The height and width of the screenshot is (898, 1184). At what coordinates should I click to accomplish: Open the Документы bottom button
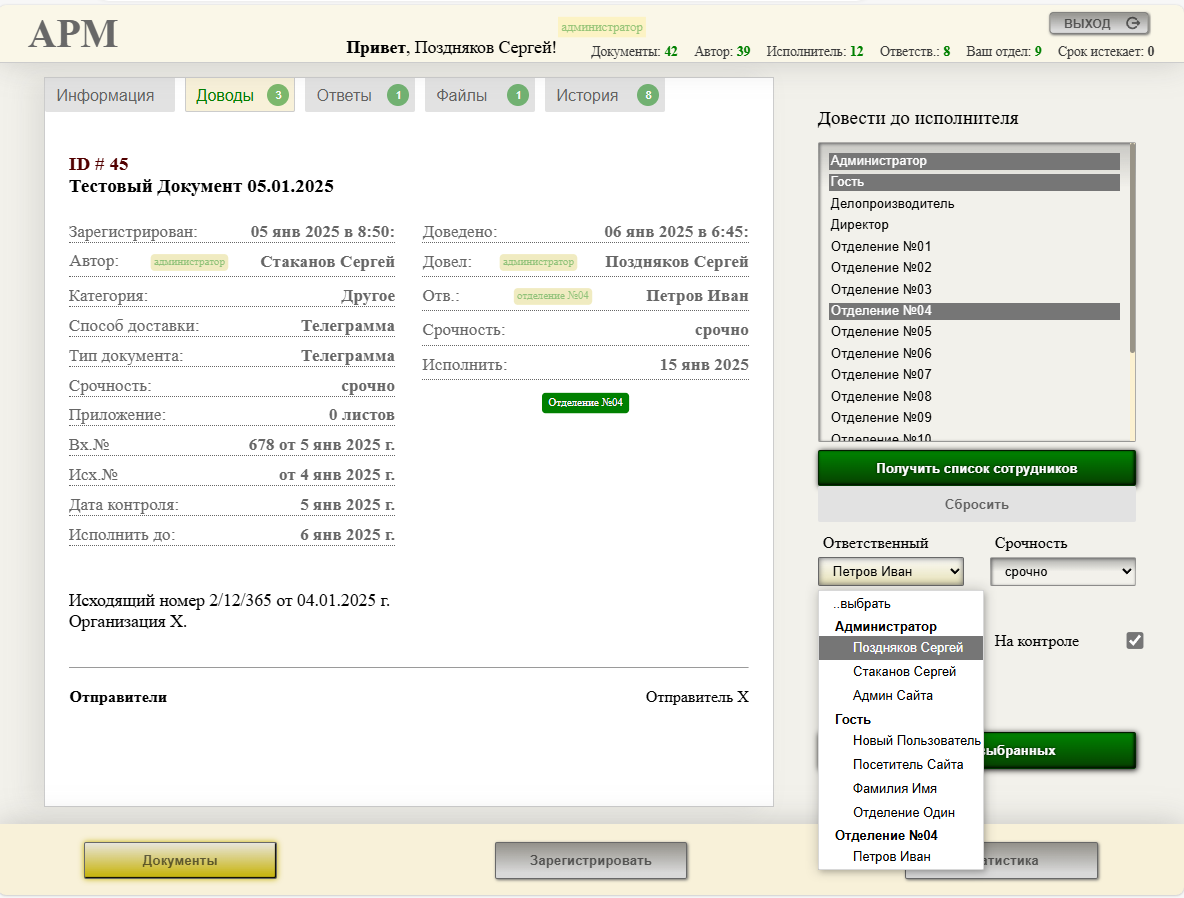180,860
